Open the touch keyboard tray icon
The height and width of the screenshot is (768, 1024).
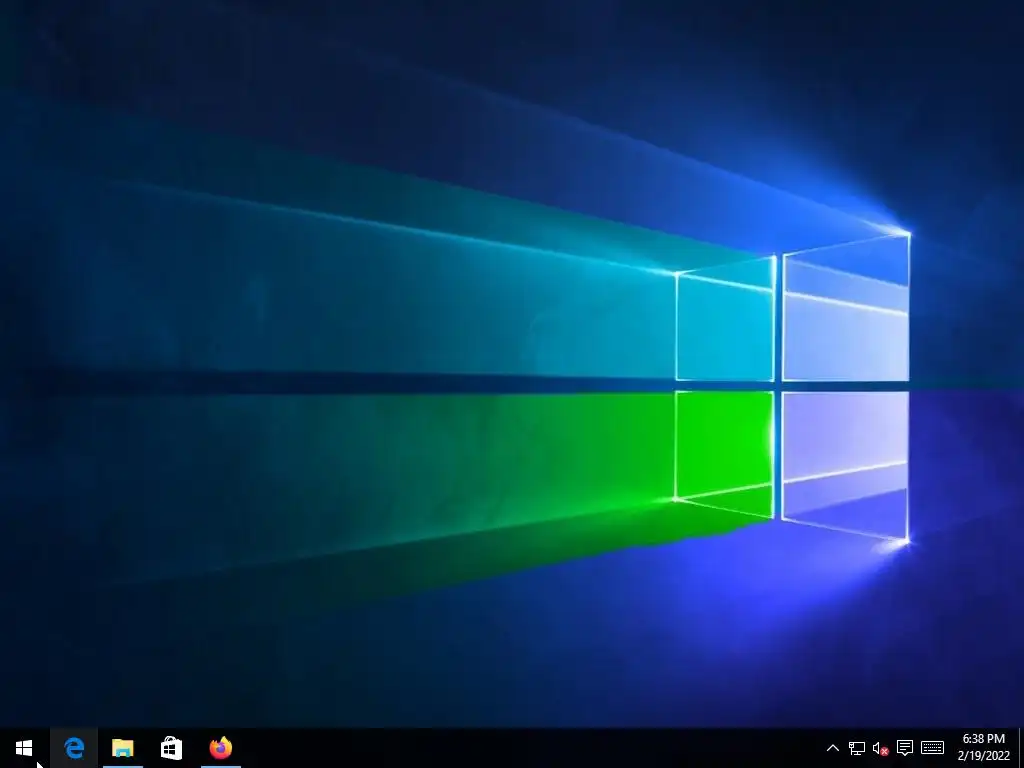[x=933, y=748]
